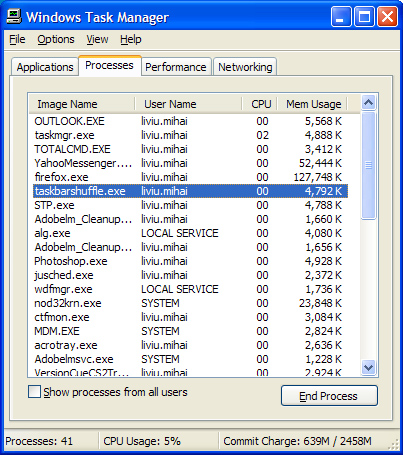The height and width of the screenshot is (455, 403).
Task: Select the alg.exe process
Action: (x=190, y=233)
